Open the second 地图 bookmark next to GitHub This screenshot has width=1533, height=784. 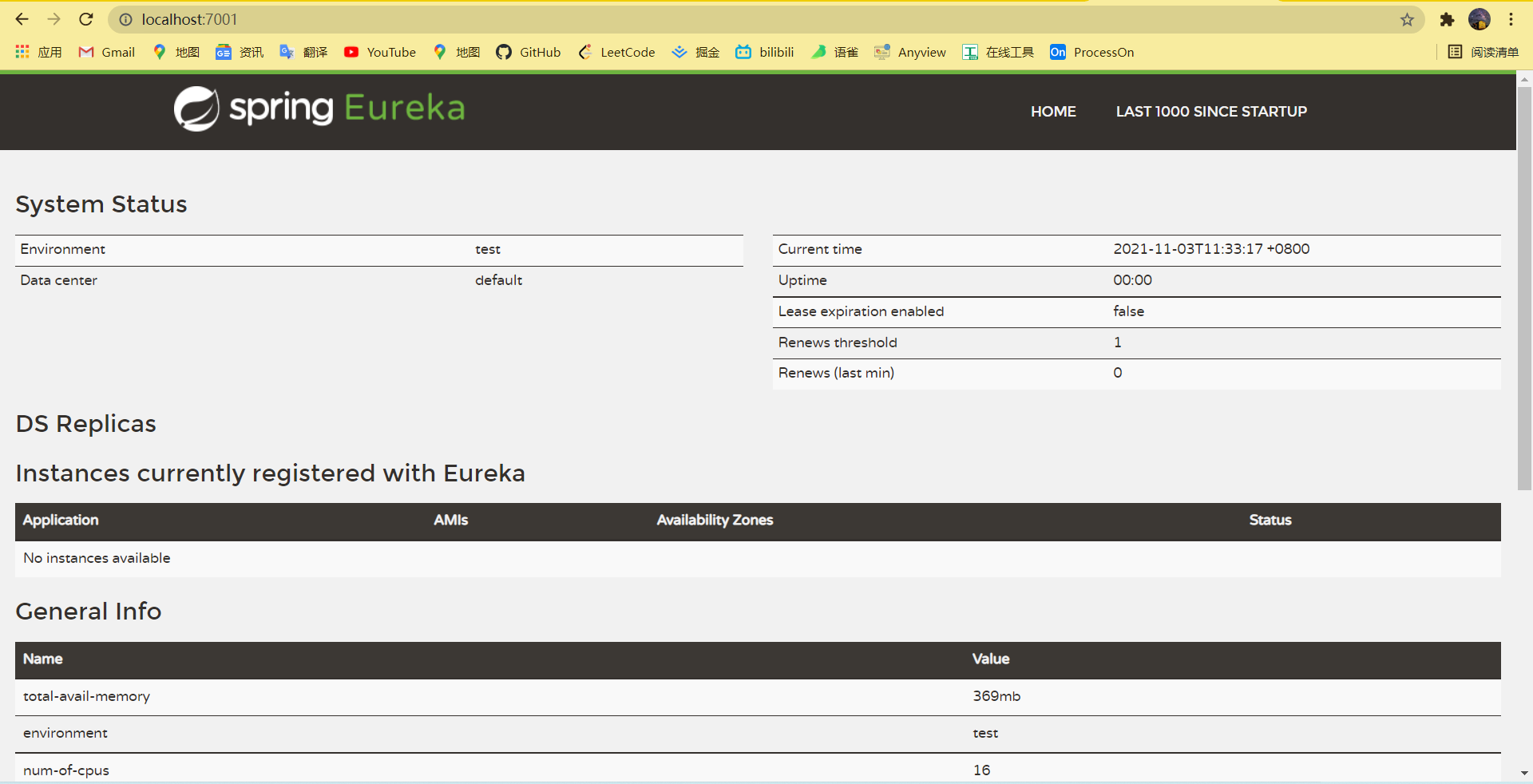pyautogui.click(x=456, y=52)
